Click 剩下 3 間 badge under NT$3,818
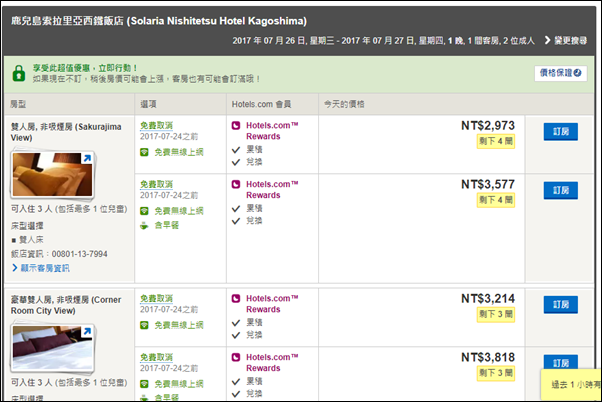602x402 pixels. tap(496, 373)
